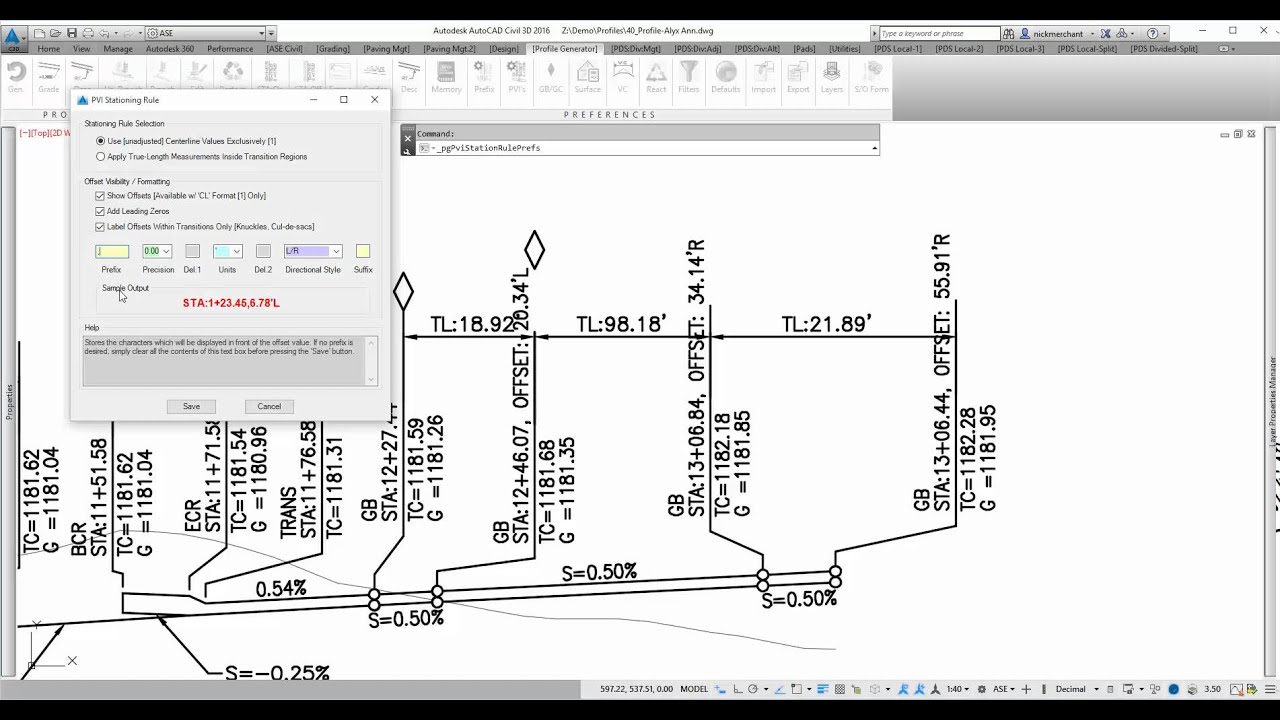Open the PVI's preferences tool

(517, 77)
